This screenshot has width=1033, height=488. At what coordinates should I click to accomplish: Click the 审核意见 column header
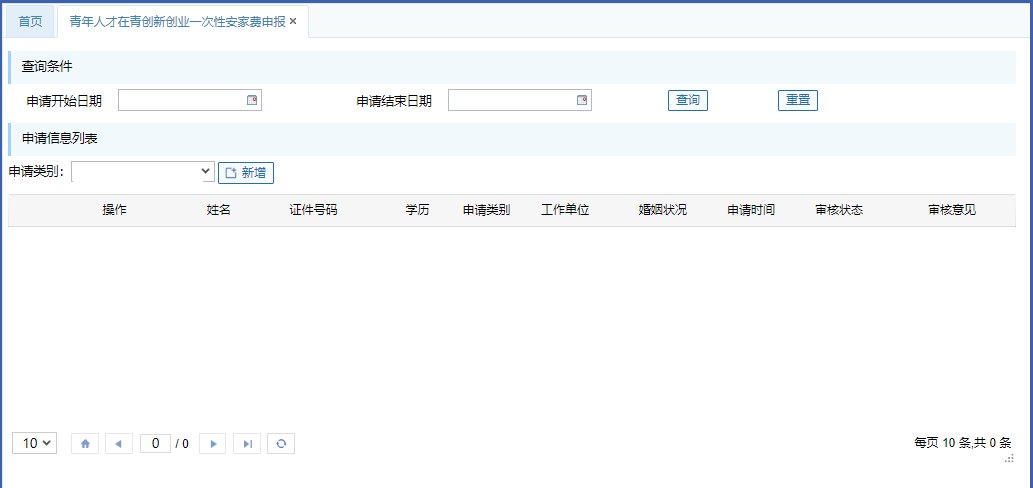click(953, 210)
